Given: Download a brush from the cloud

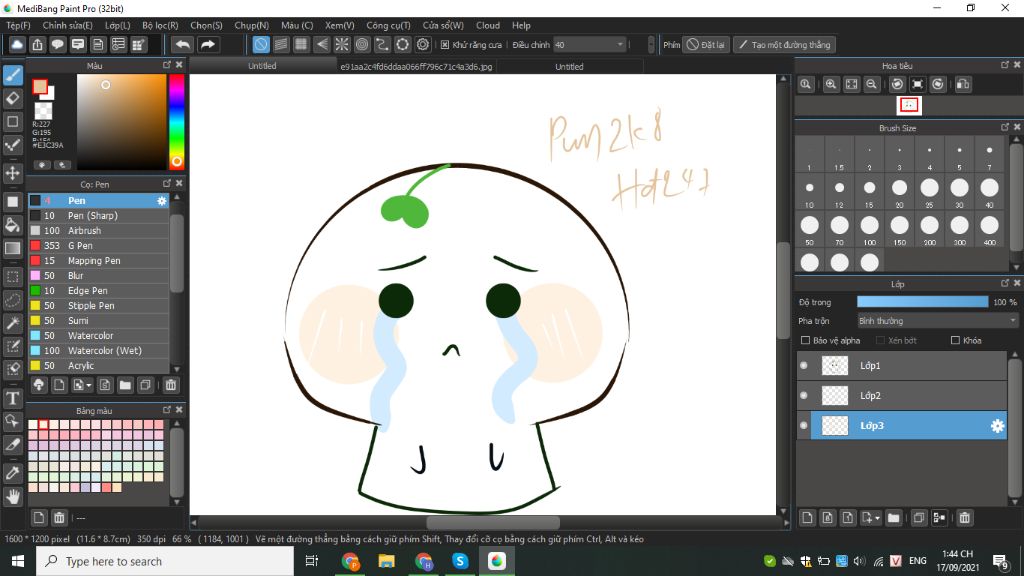Looking at the screenshot, I should pyautogui.click(x=39, y=385).
